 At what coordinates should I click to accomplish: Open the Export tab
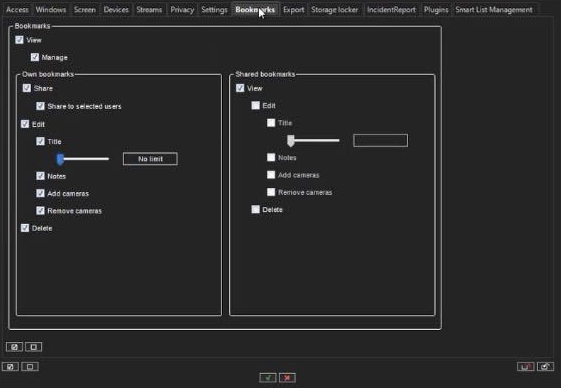point(293,10)
